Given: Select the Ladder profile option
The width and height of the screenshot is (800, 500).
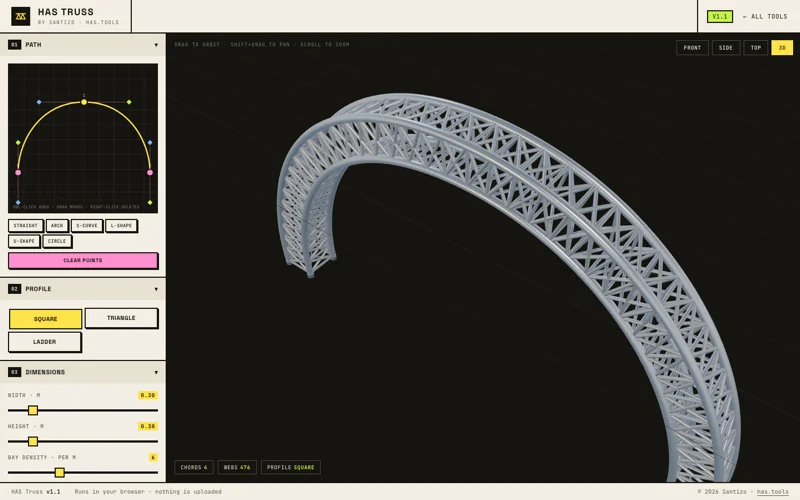Looking at the screenshot, I should tap(44, 342).
